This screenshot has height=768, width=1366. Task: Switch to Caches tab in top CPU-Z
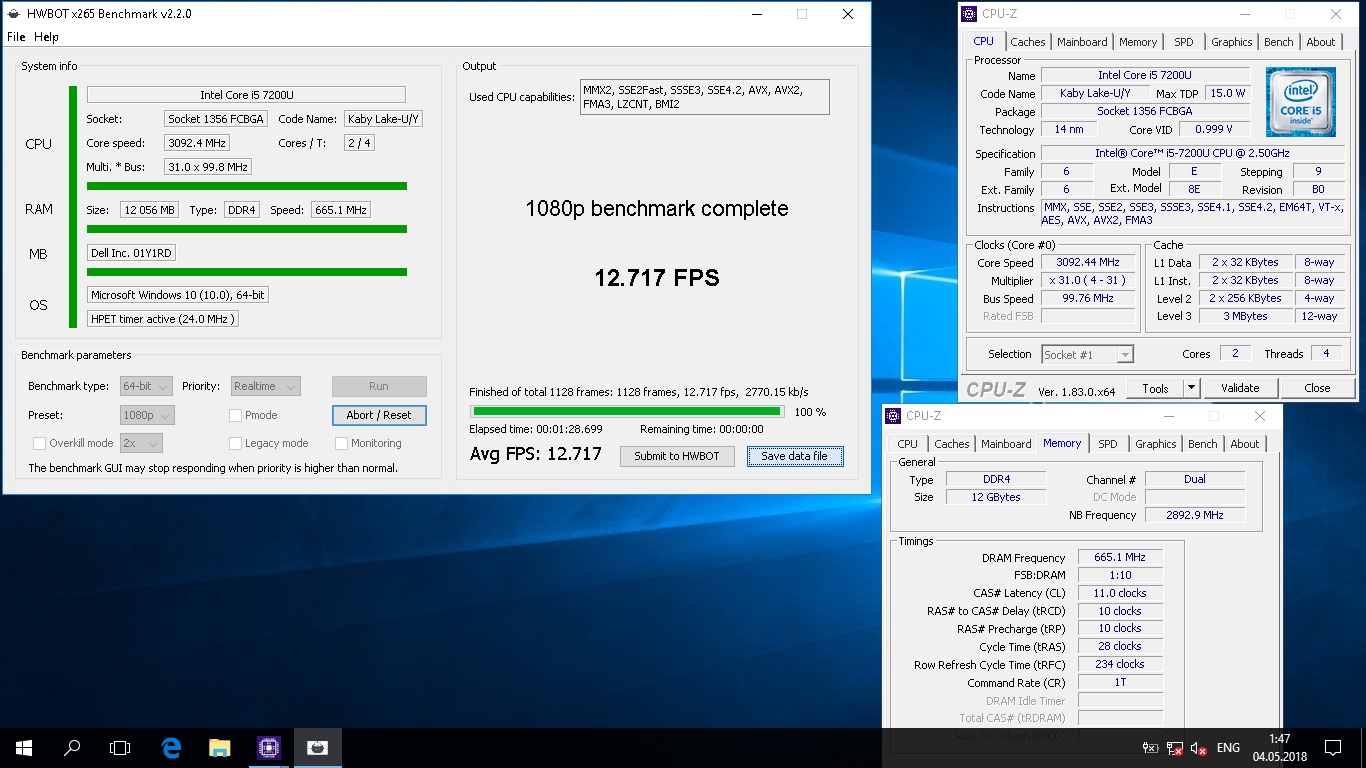click(1028, 42)
